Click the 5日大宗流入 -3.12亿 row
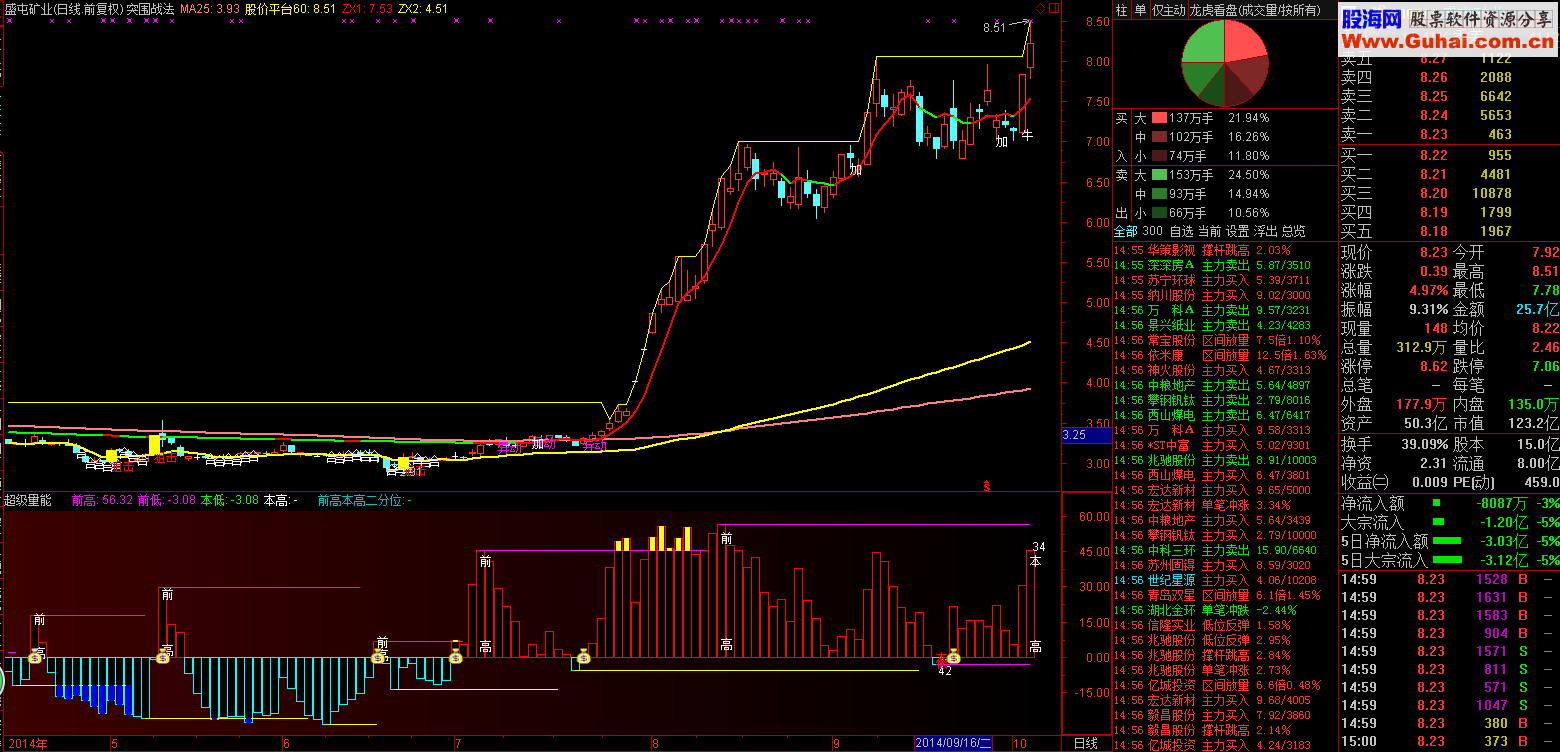The width and height of the screenshot is (1560, 752). point(1449,560)
